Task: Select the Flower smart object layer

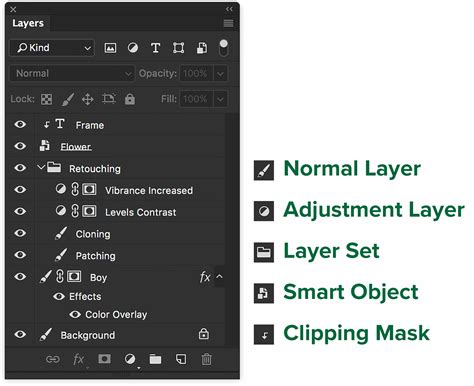Action: click(x=76, y=147)
